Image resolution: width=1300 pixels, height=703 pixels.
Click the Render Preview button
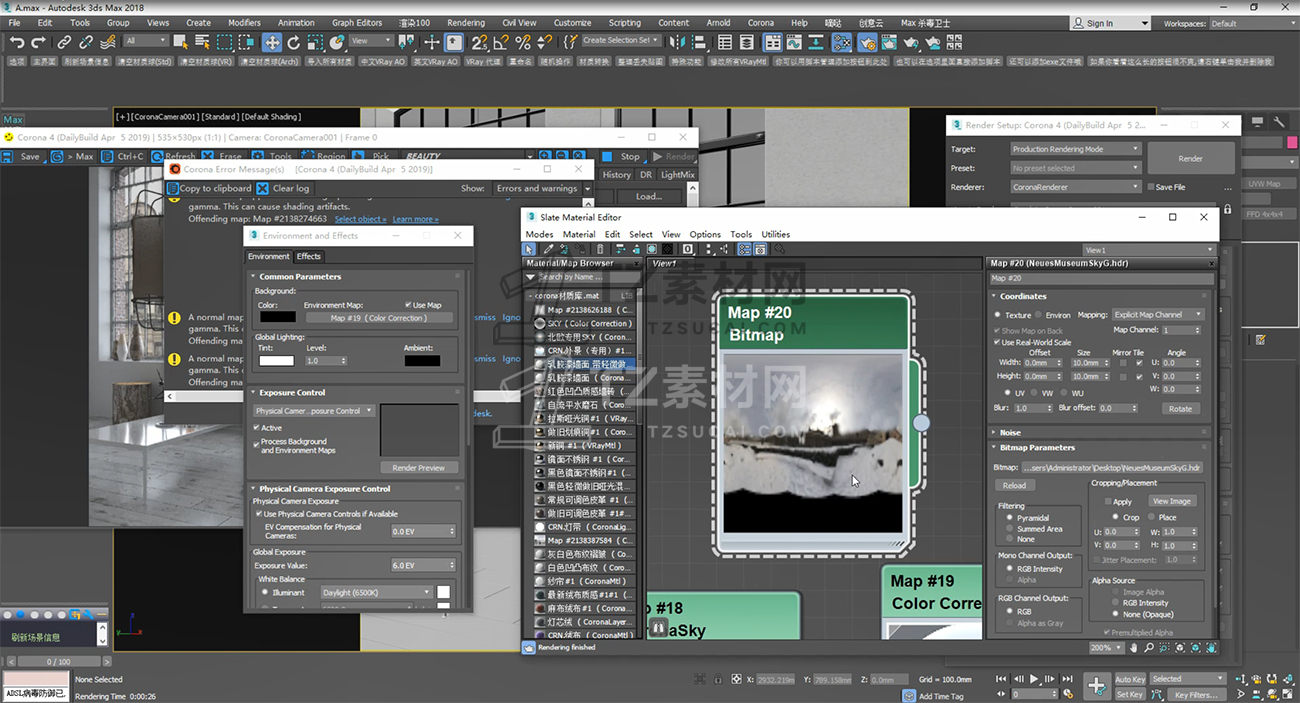point(418,468)
